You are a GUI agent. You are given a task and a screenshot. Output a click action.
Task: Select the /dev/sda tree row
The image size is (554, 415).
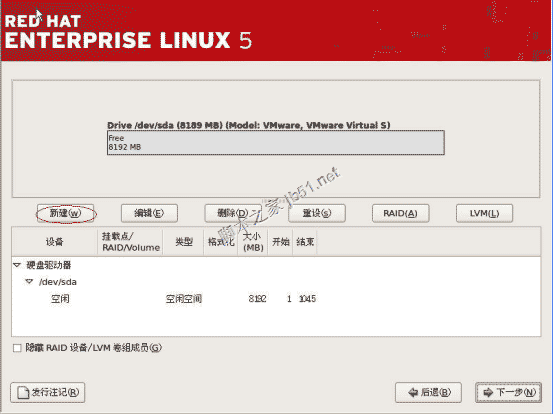tap(276, 282)
